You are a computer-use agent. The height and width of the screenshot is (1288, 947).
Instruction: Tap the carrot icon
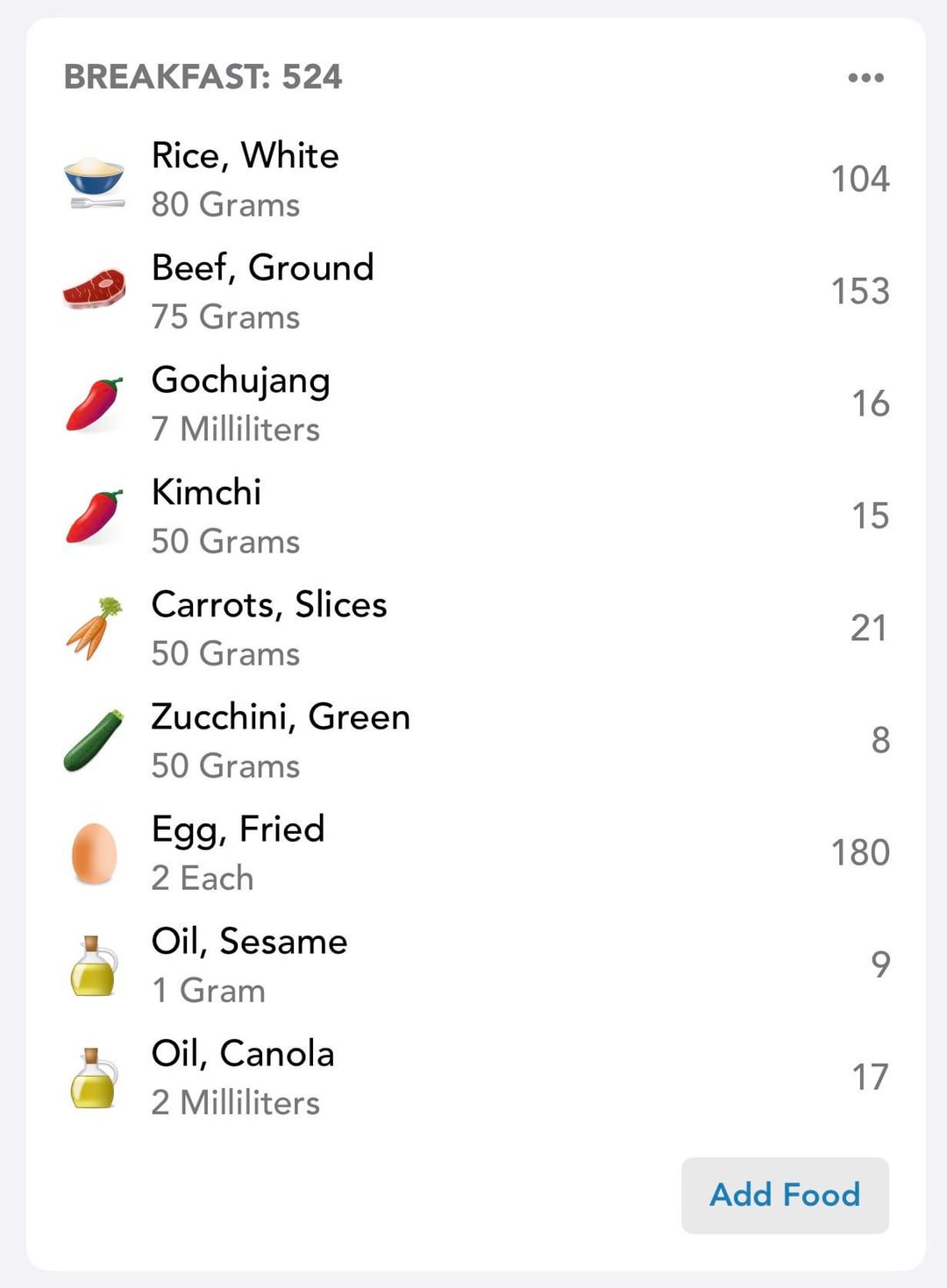(x=95, y=628)
